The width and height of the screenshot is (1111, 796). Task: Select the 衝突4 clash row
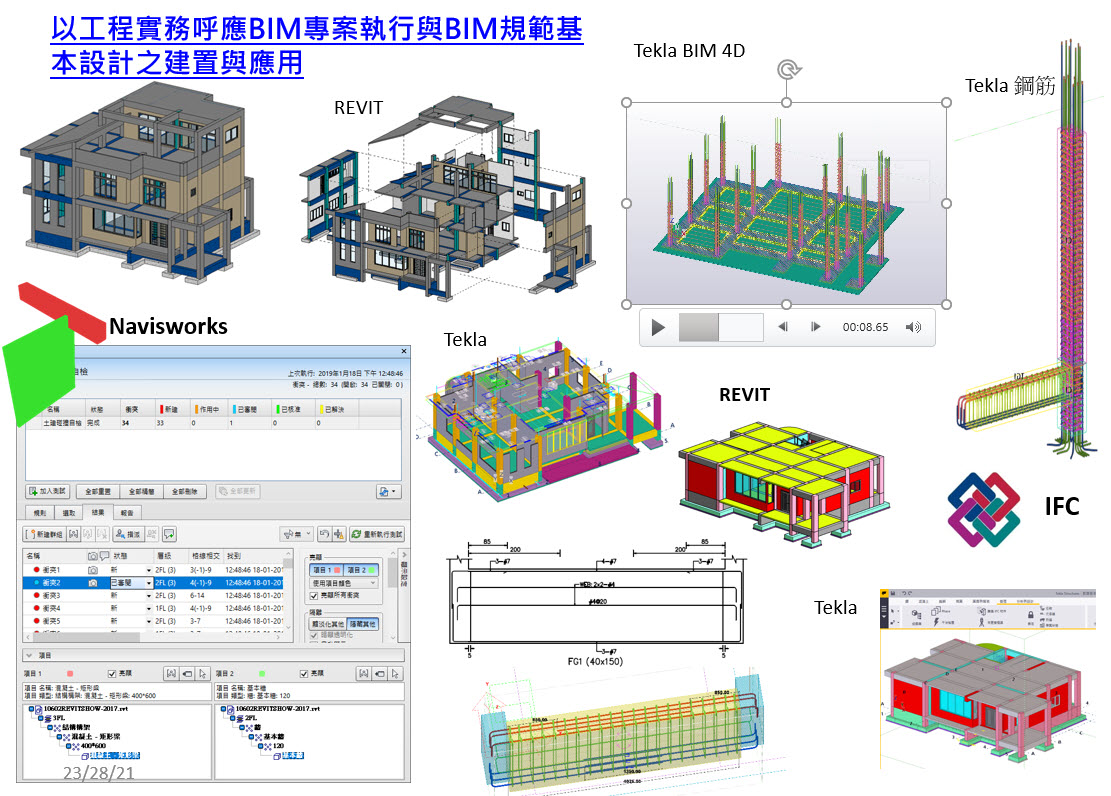pos(154,608)
